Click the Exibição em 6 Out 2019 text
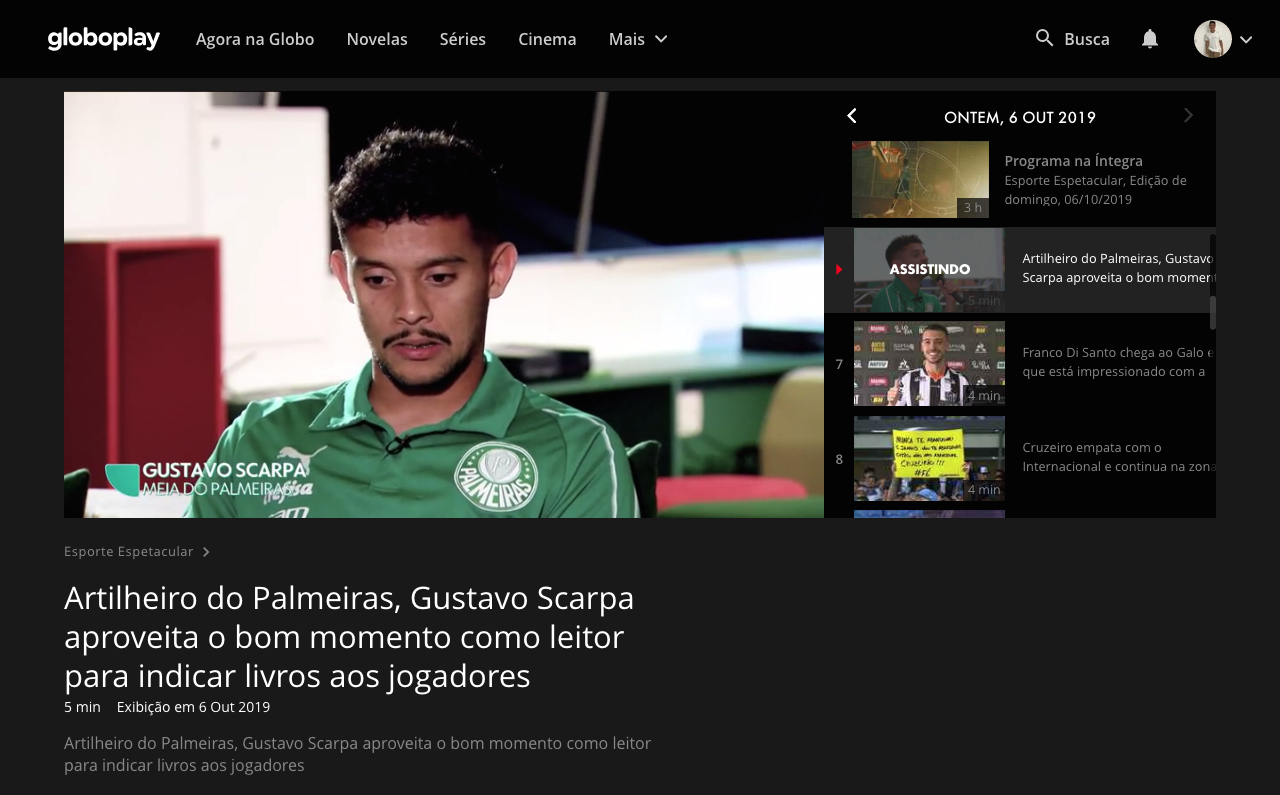This screenshot has height=795, width=1280. [193, 707]
